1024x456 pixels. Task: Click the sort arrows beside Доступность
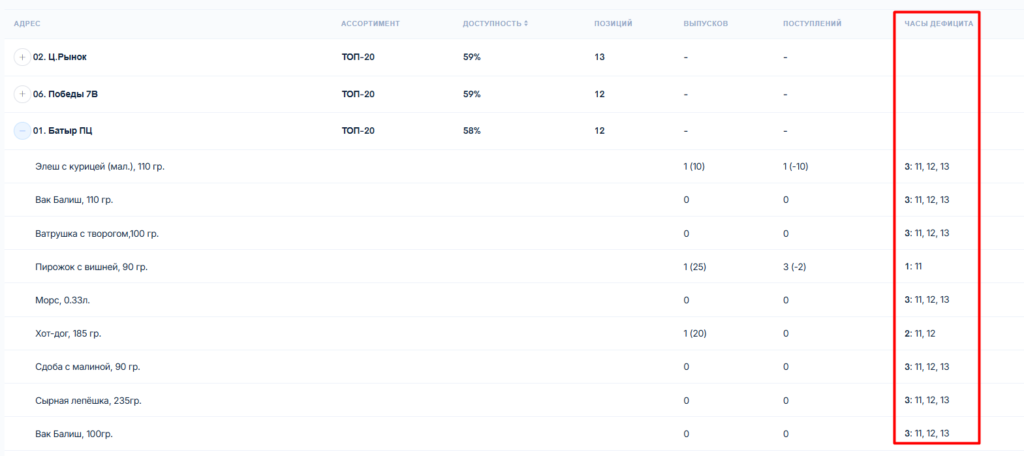(526, 23)
